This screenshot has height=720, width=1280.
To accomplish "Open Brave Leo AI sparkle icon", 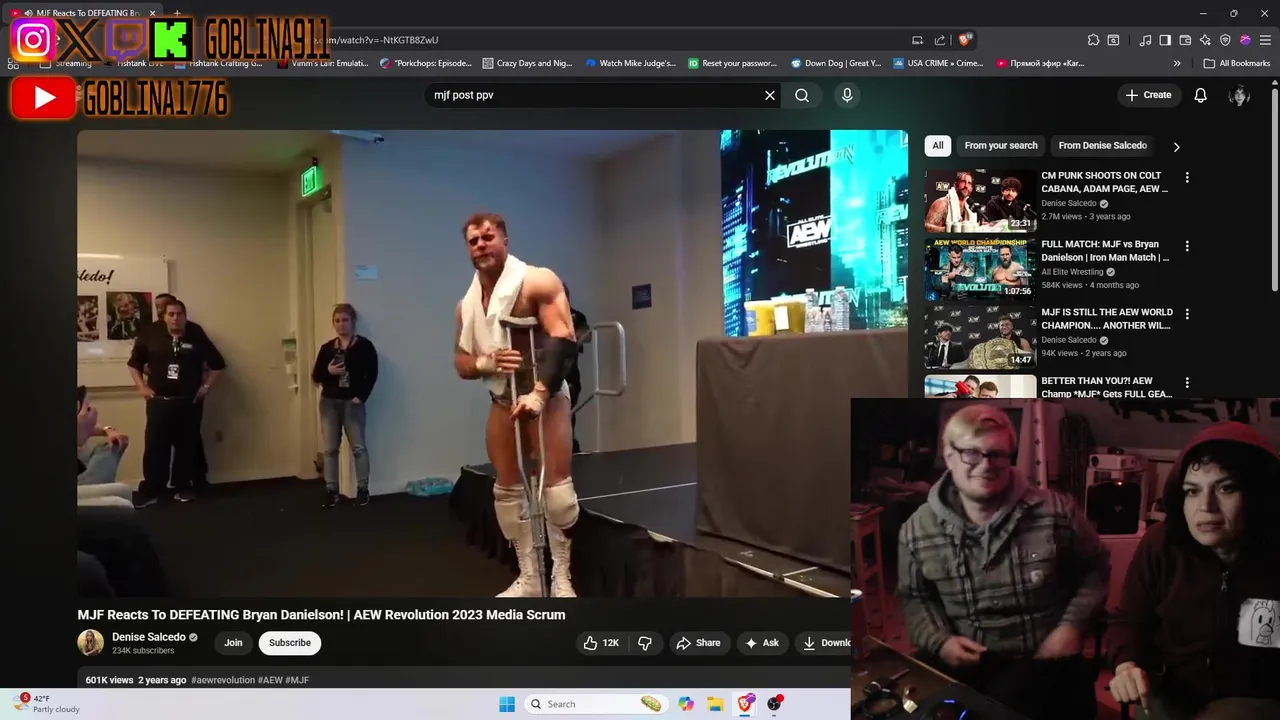I will coord(1205,40).
